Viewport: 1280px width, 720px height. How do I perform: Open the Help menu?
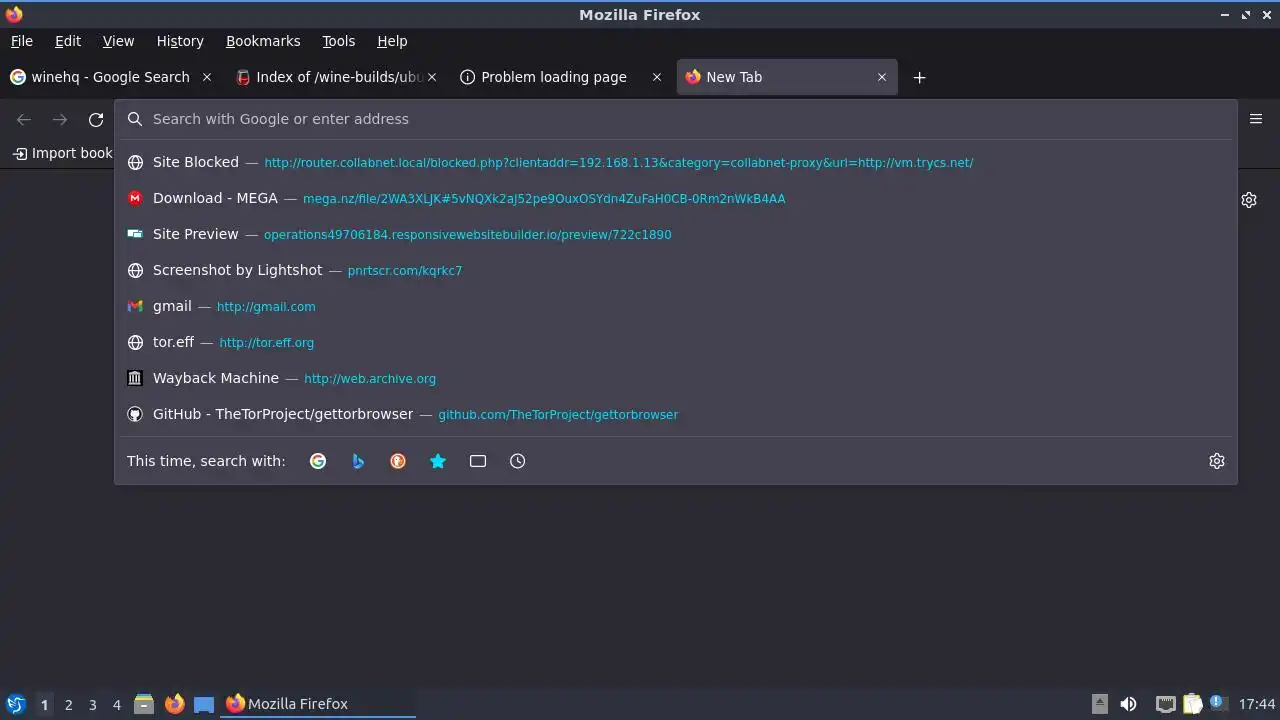click(x=392, y=41)
